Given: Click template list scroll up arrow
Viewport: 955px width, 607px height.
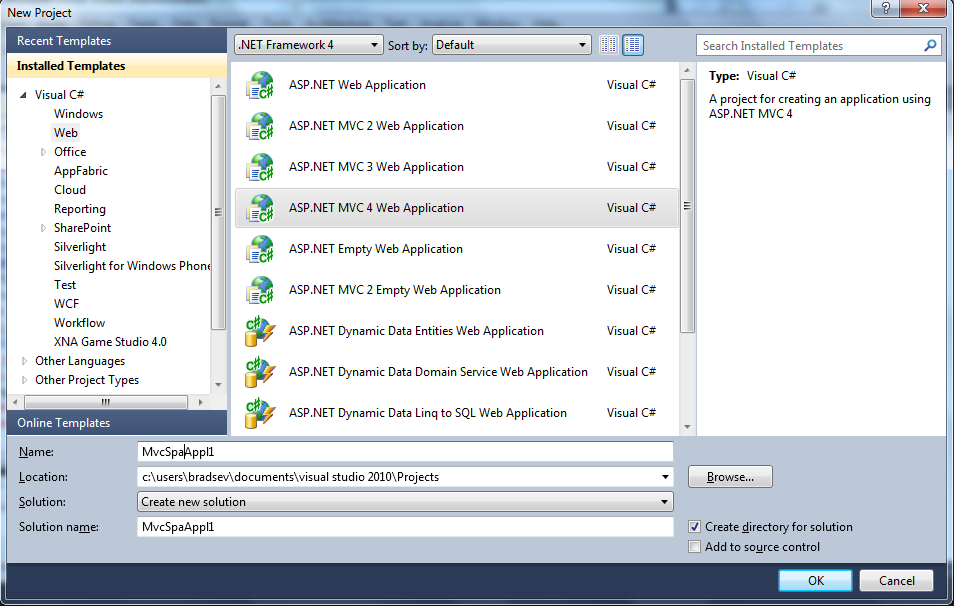Looking at the screenshot, I should pyautogui.click(x=687, y=71).
